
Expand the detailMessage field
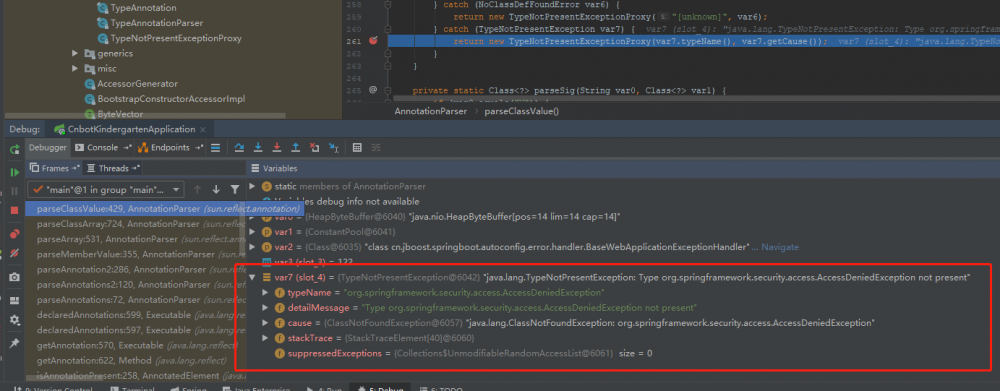[266, 308]
